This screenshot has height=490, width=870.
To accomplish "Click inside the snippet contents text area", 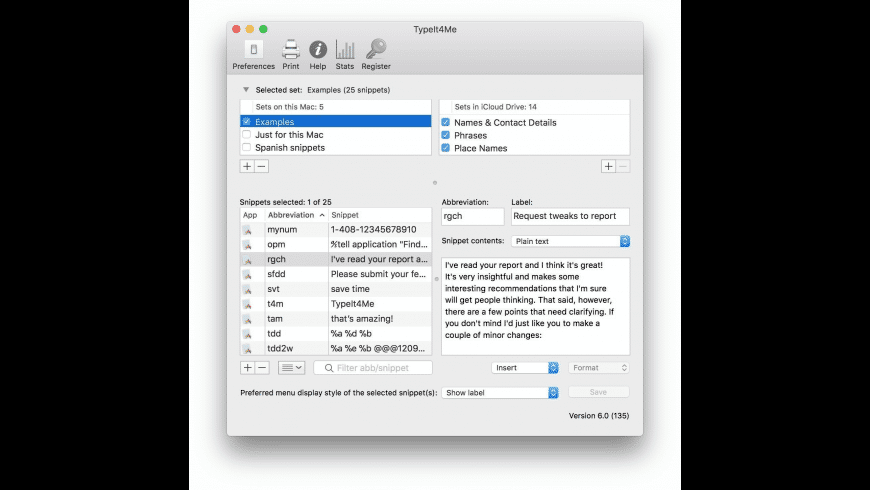I will coord(535,306).
